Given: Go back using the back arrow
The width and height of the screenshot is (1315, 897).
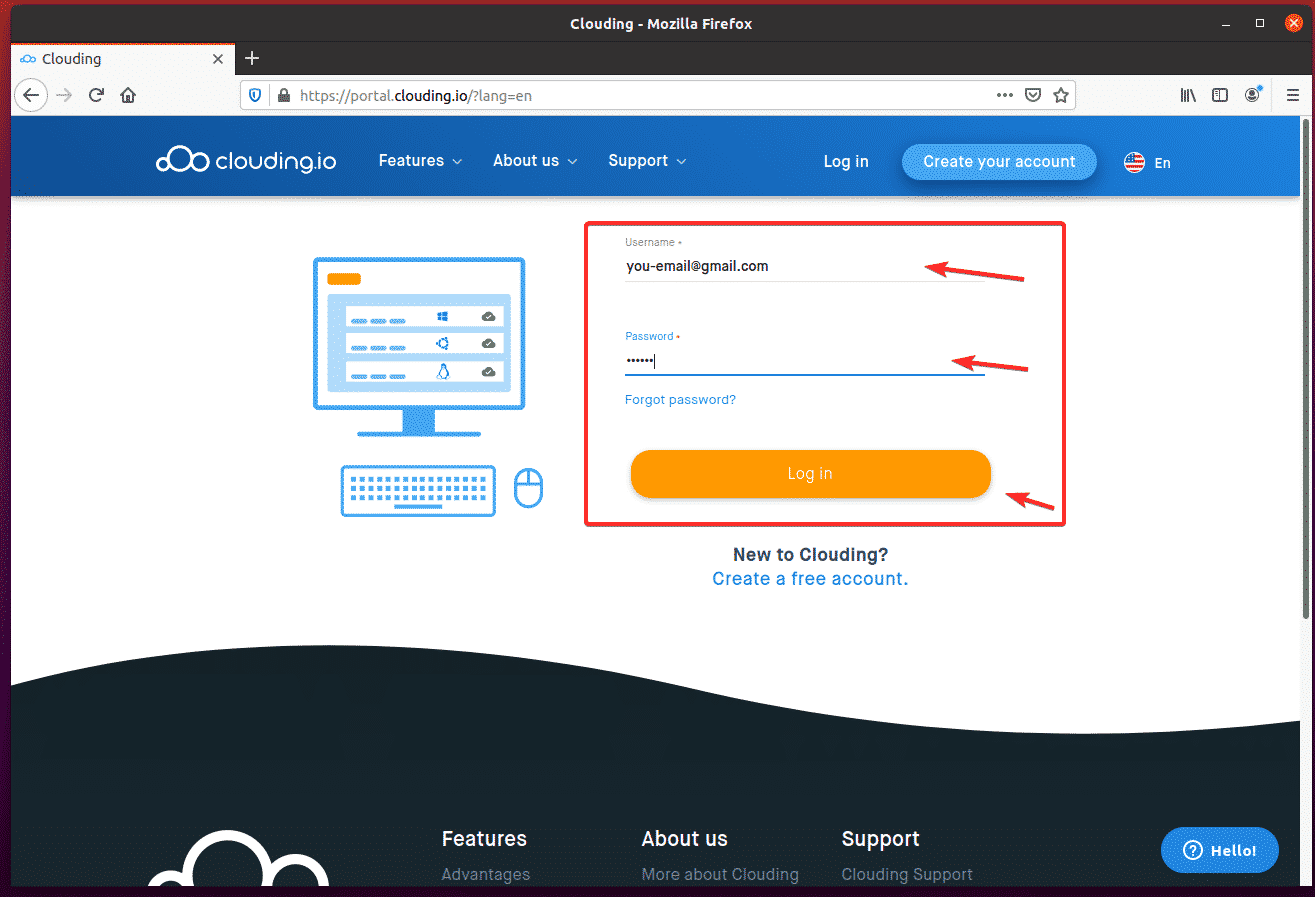Looking at the screenshot, I should (x=31, y=95).
